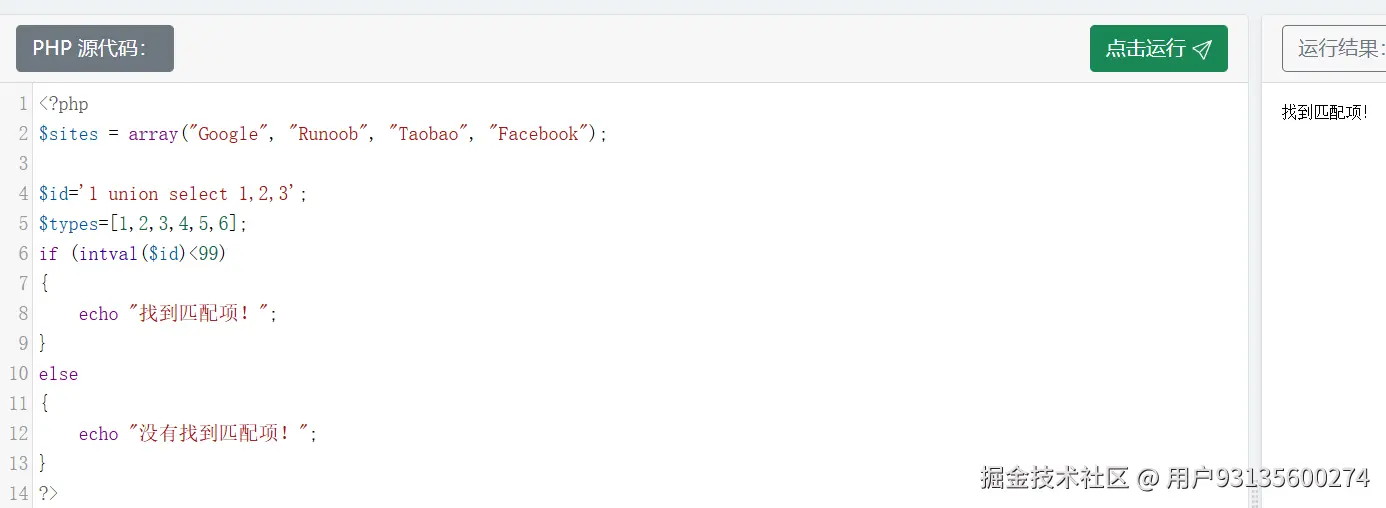Click line number 4 in the gutter

click(x=22, y=194)
